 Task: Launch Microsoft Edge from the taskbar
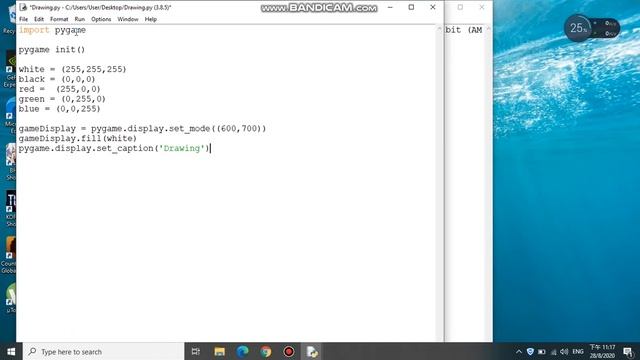pos(242,351)
